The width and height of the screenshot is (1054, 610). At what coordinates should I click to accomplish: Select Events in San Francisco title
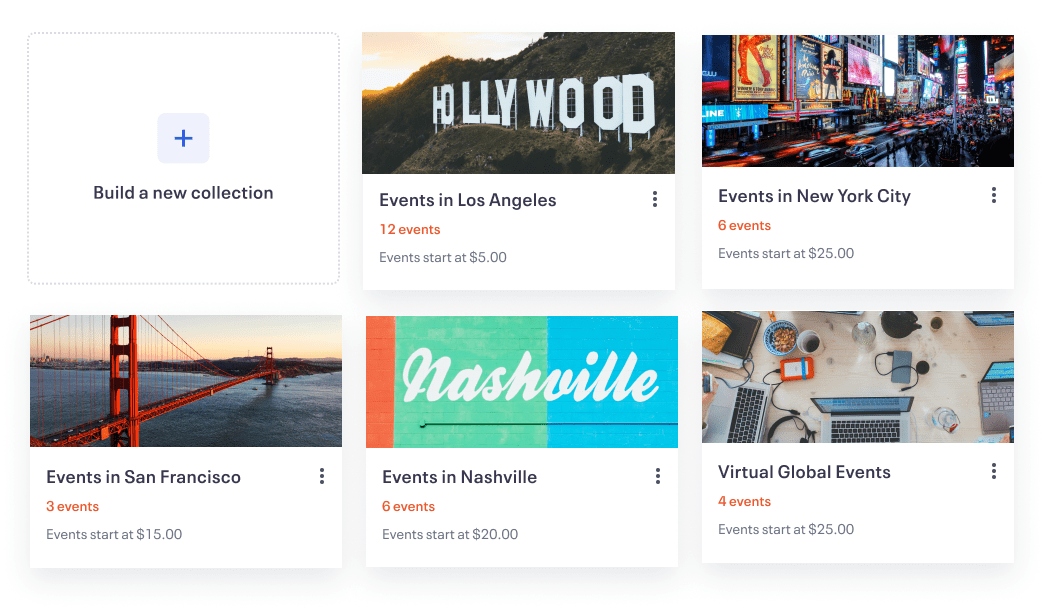point(143,477)
